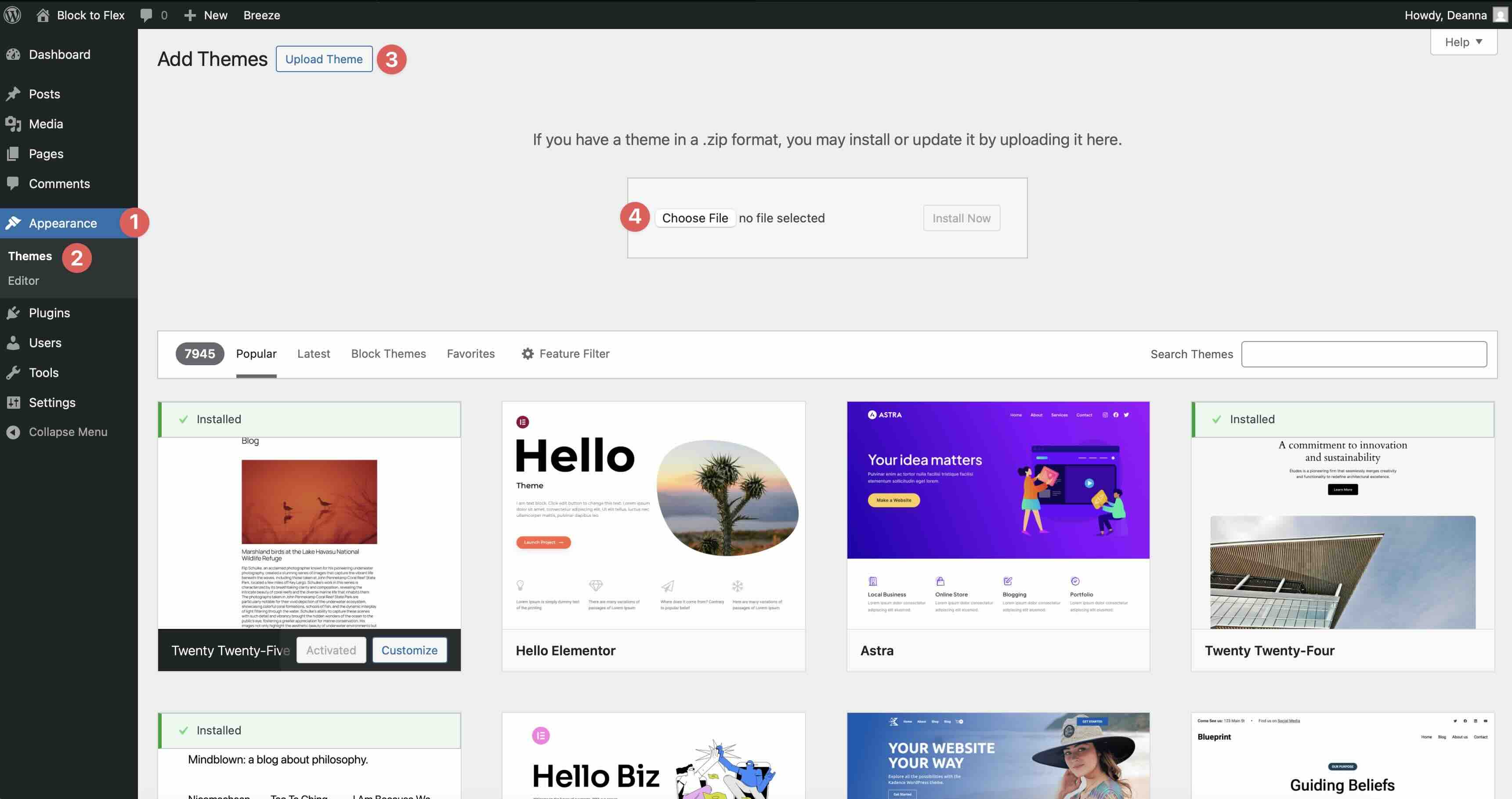Click the Upload Theme button

[x=324, y=59]
